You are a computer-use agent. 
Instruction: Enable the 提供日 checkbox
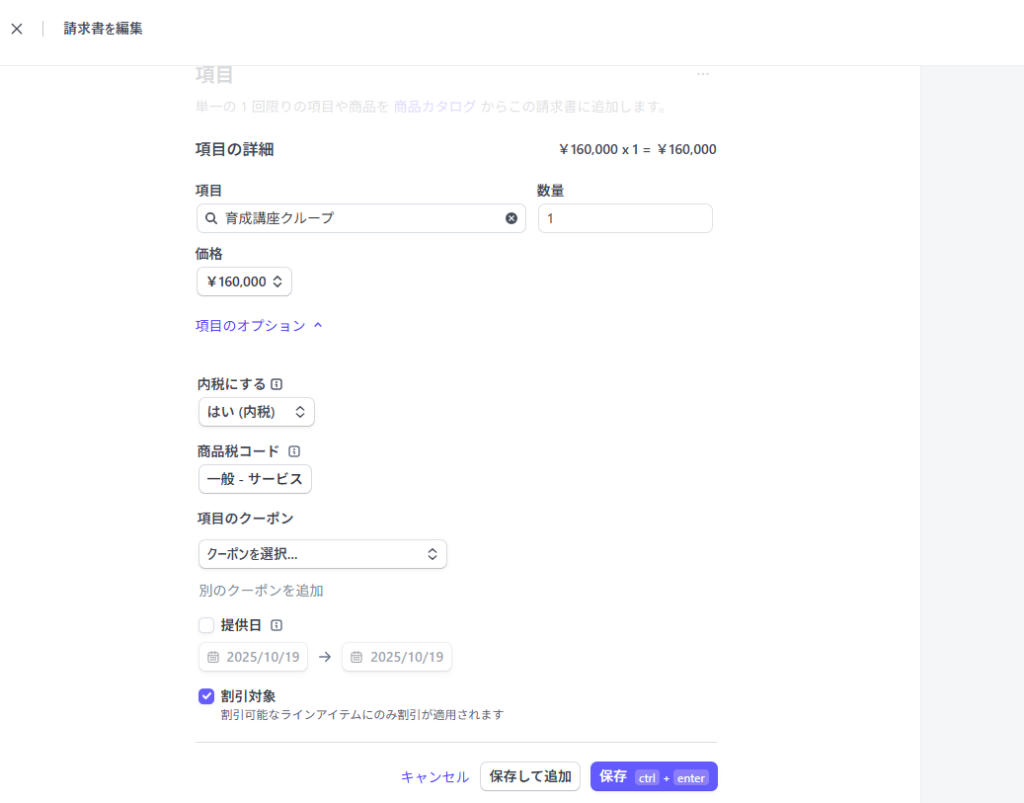206,626
